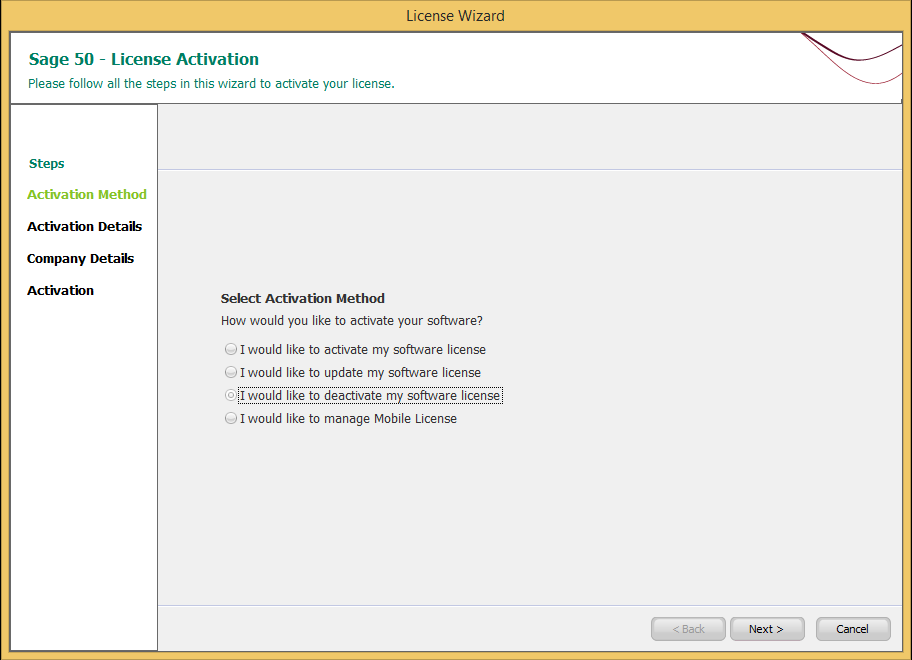Open the Activation Method step
The width and height of the screenshot is (912, 660).
[87, 194]
